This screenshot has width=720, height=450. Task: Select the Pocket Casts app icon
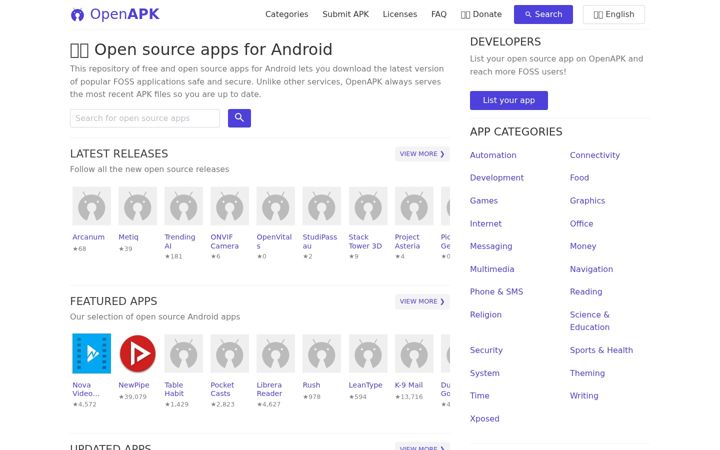coord(230,354)
